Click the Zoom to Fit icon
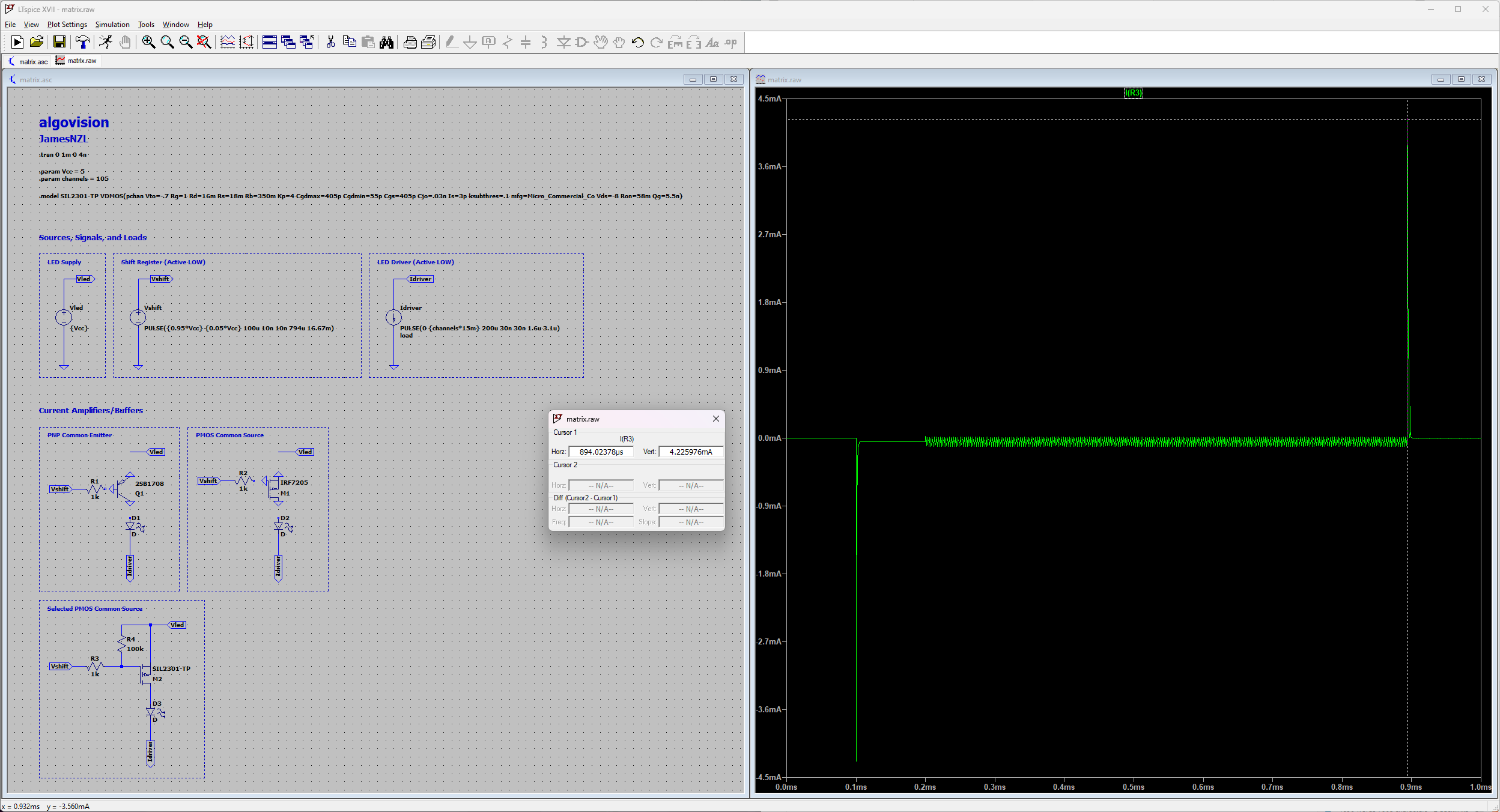The height and width of the screenshot is (812, 1500). click(204, 42)
